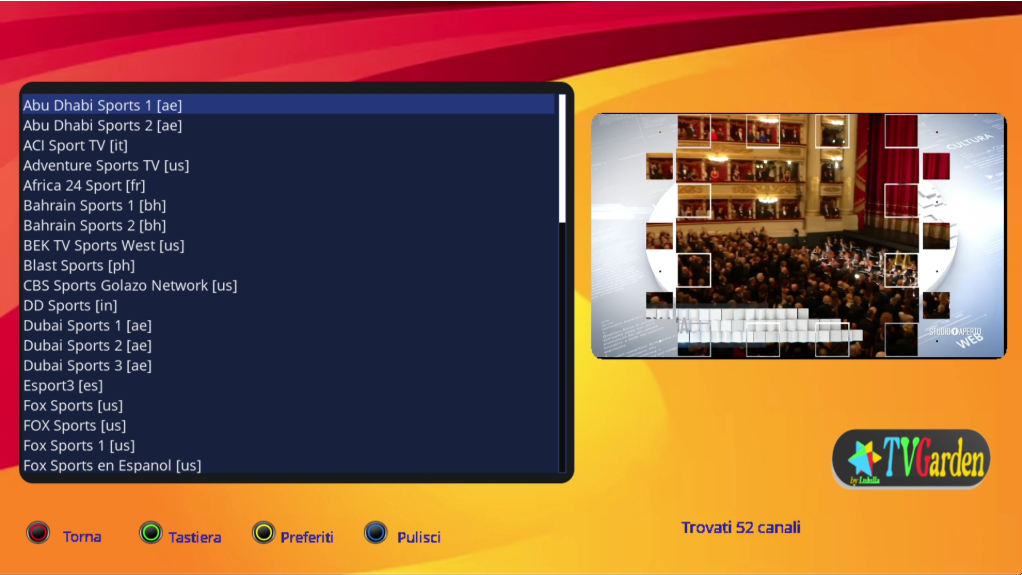Select Dubai Sports 2 [ae]
The height and width of the screenshot is (575, 1022).
click(288, 346)
